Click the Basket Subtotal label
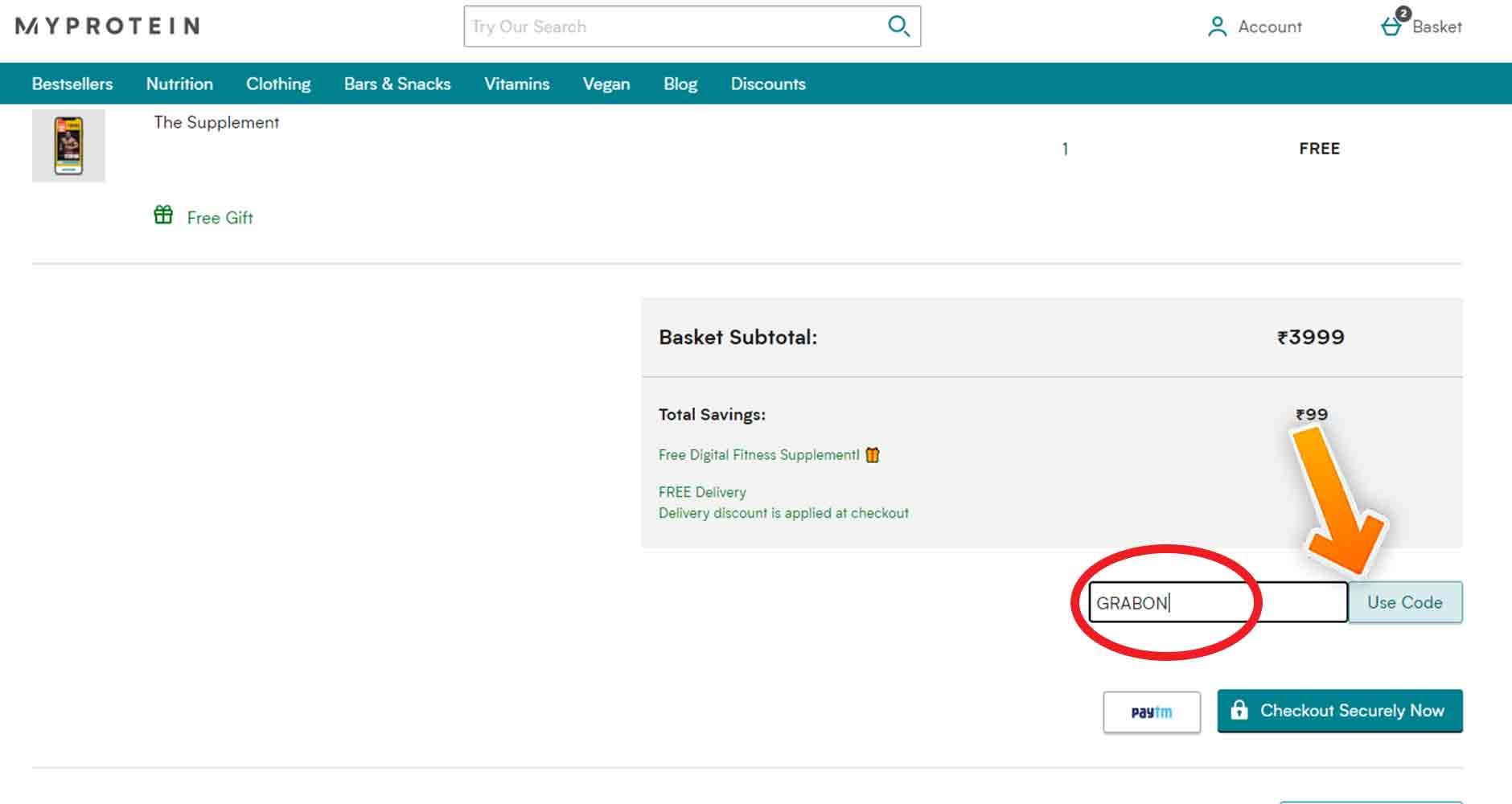This screenshot has width=1512, height=804. pyautogui.click(x=738, y=337)
